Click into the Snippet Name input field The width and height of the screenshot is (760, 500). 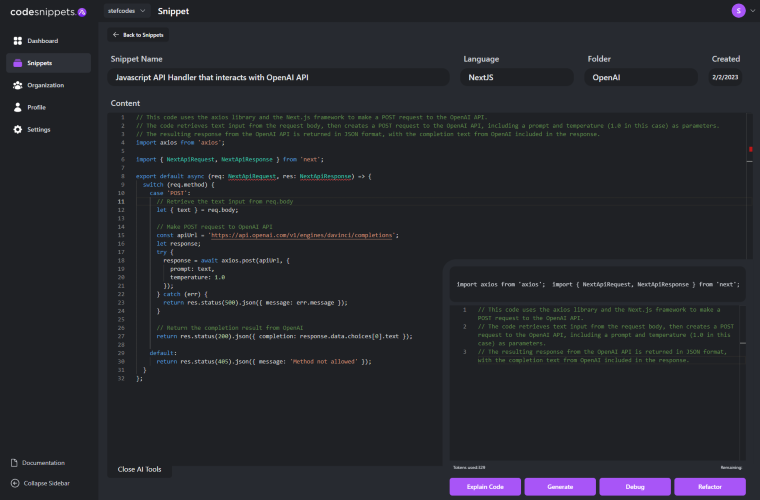[x=278, y=77]
